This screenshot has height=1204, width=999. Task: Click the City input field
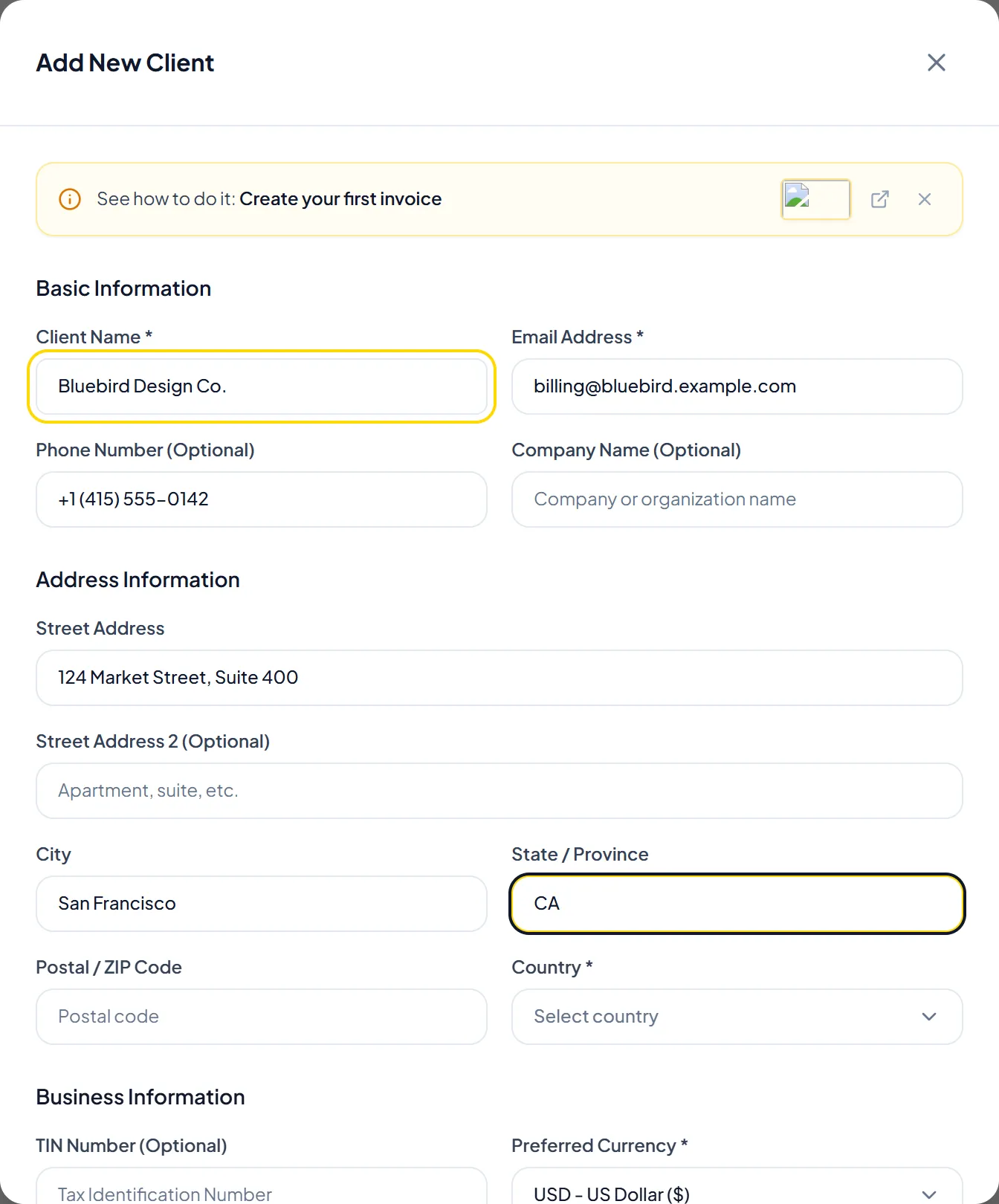[262, 904]
